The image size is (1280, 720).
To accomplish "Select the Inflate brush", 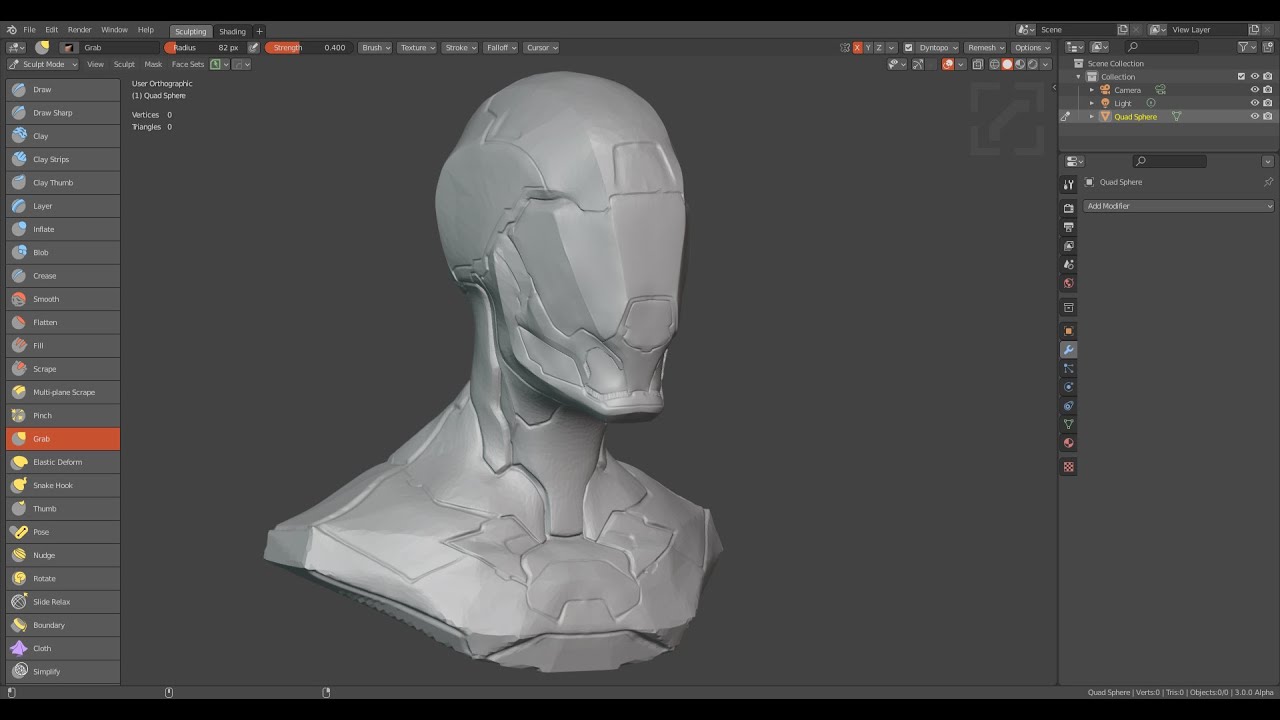I will coord(63,229).
